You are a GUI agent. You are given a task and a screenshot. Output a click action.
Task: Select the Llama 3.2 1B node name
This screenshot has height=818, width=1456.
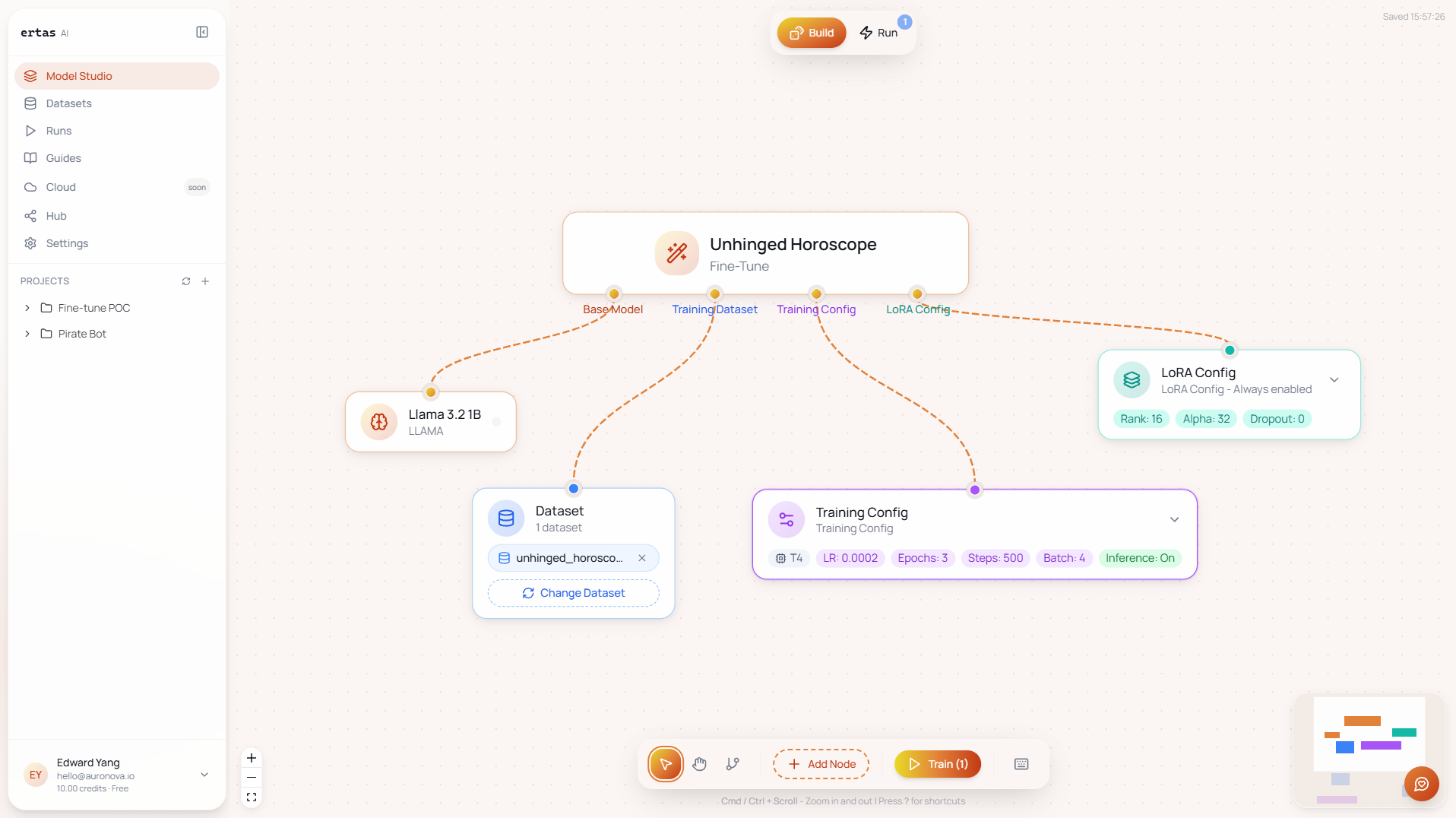pos(445,414)
